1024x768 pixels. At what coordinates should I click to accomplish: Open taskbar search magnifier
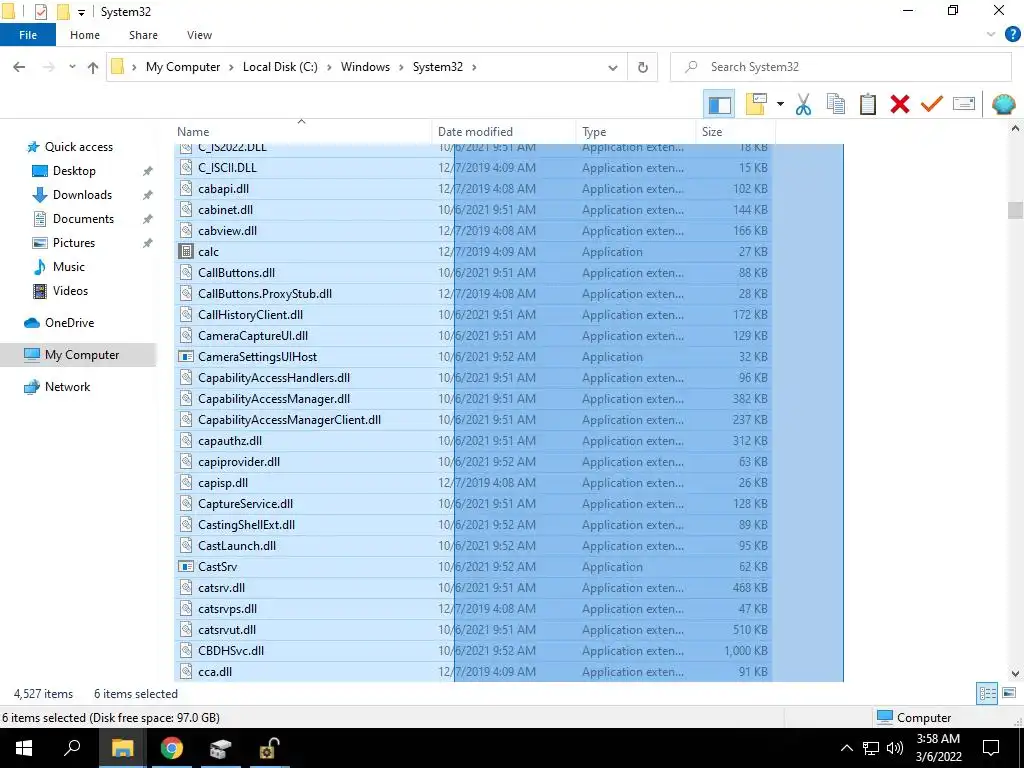72,748
